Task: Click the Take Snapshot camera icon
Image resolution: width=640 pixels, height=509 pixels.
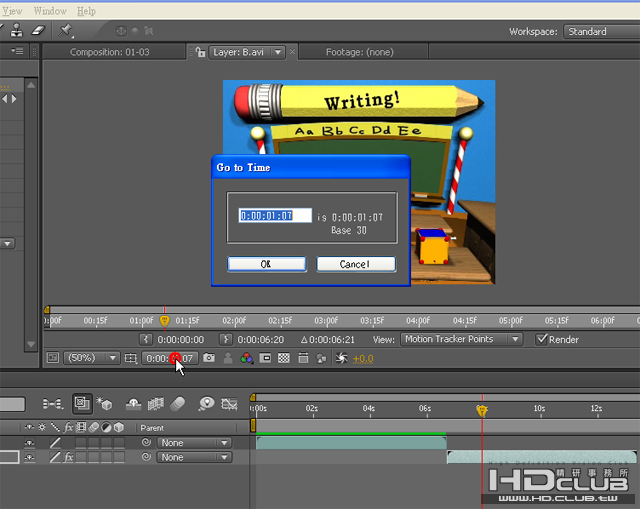Action: click(209, 358)
